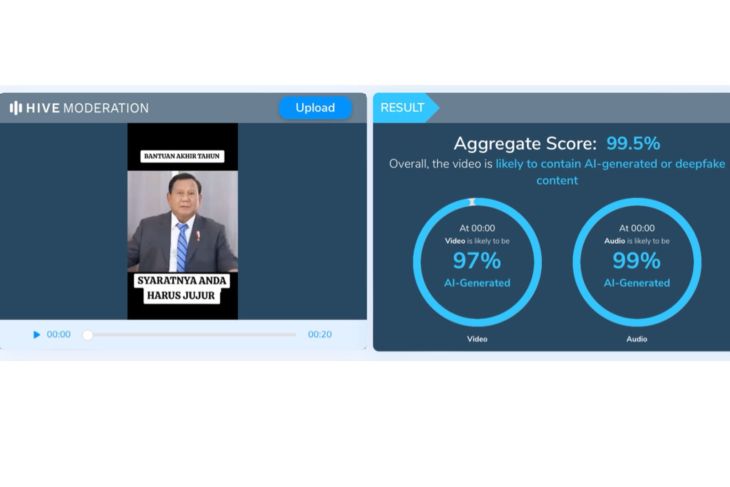Click the middle of the video progress track
The width and height of the screenshot is (730, 487).
(x=190, y=335)
